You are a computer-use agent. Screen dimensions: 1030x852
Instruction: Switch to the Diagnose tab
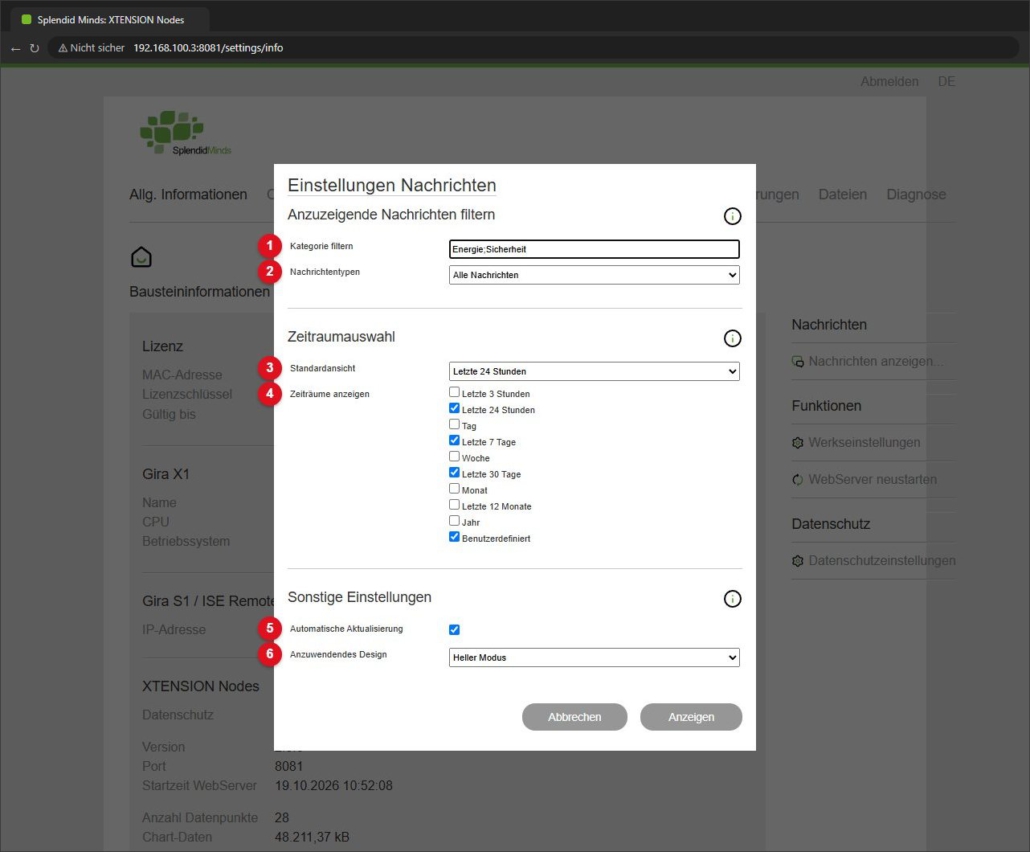(x=916, y=194)
